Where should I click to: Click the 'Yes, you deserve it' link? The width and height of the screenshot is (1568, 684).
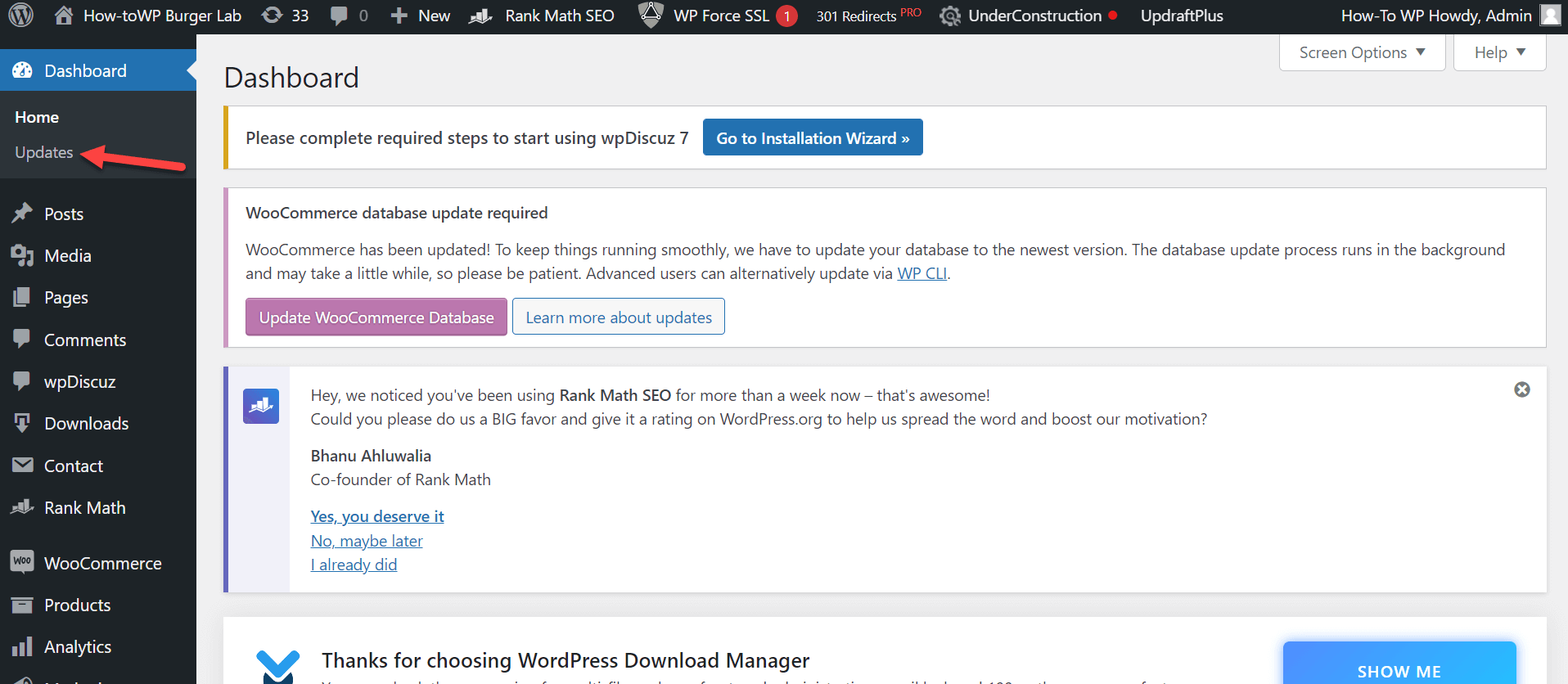[377, 516]
